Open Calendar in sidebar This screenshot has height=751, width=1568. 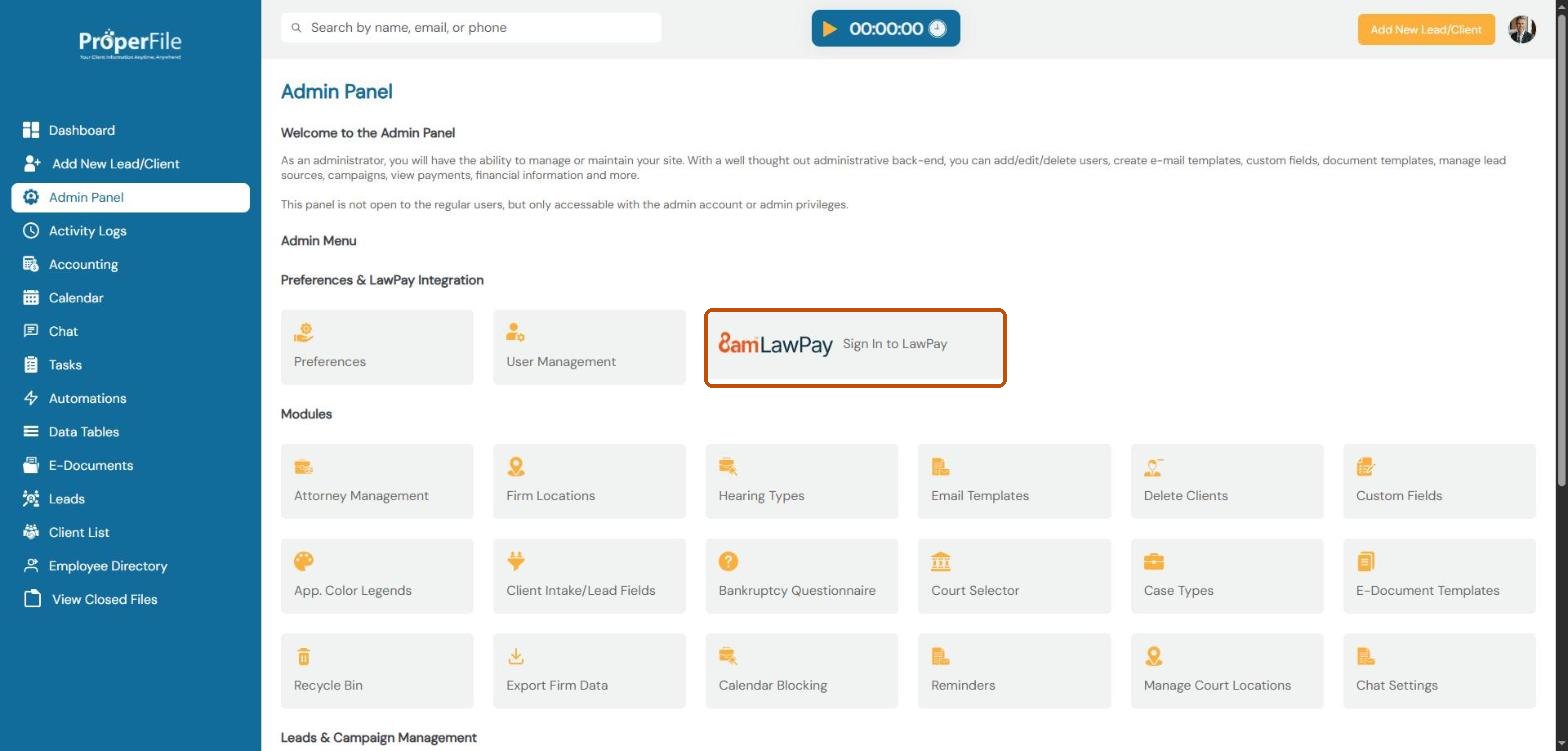[130, 298]
